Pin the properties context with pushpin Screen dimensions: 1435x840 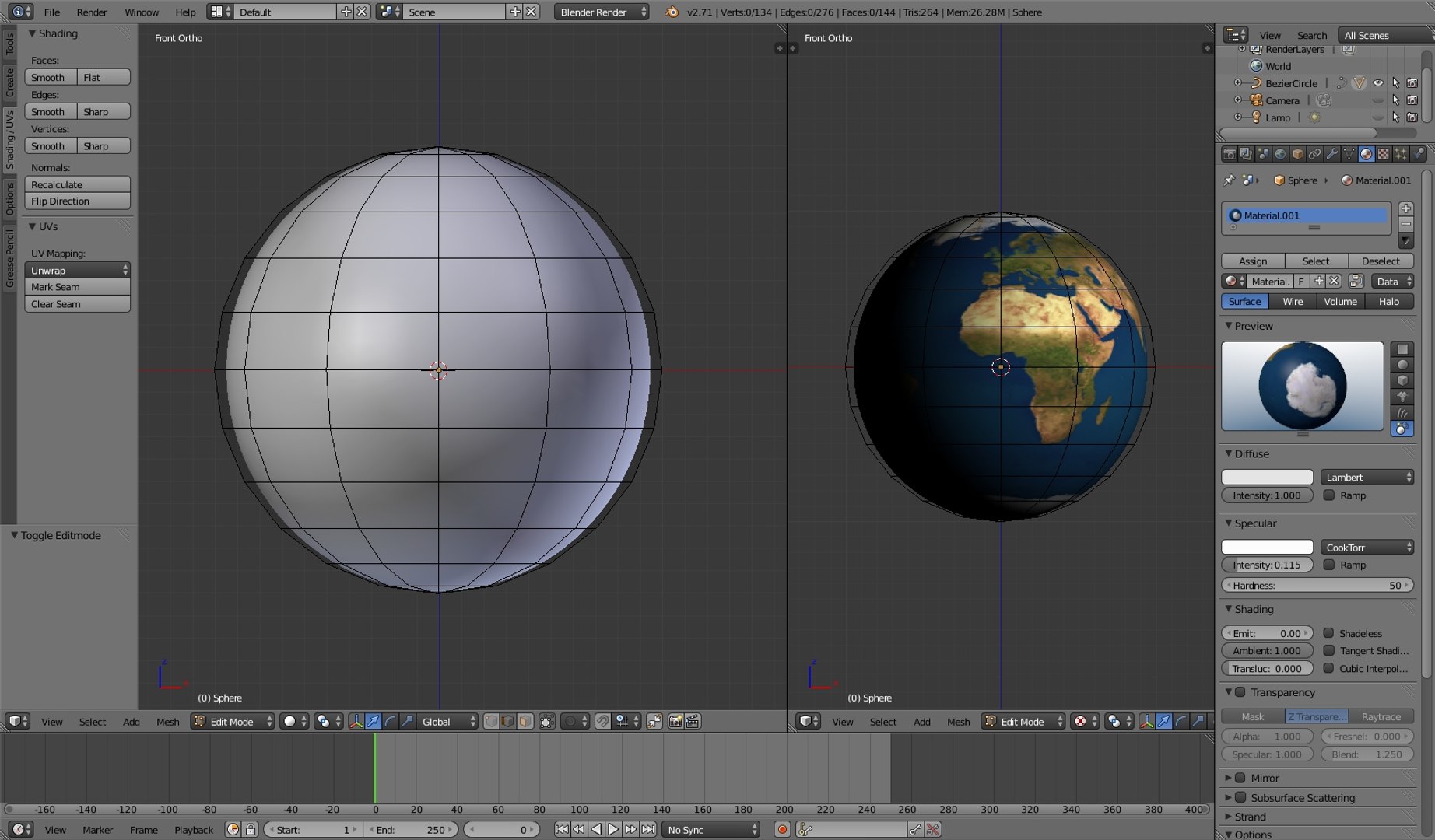click(x=1229, y=180)
